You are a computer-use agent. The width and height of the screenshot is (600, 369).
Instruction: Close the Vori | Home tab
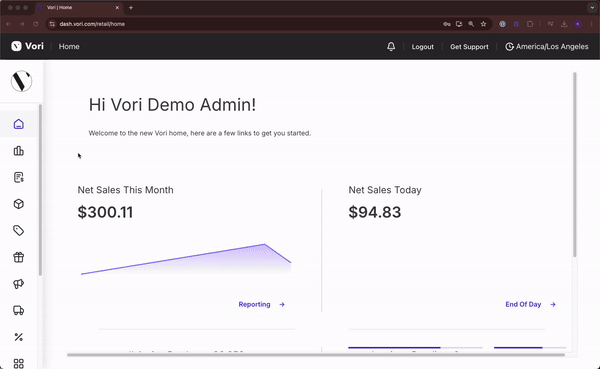pyautogui.click(x=117, y=7)
